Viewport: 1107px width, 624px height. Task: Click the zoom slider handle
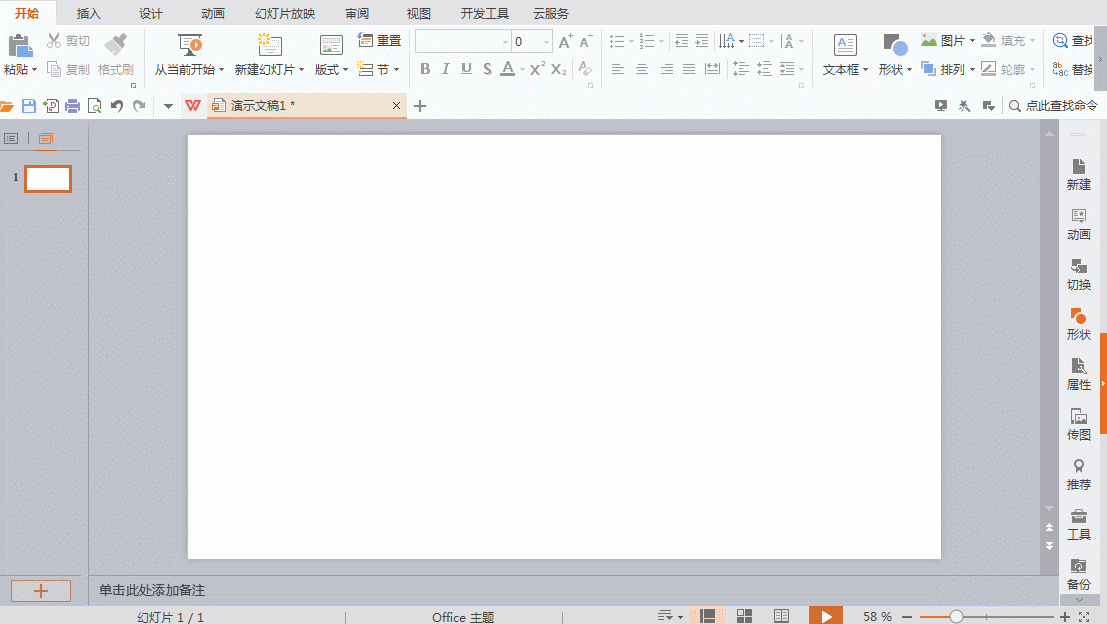click(956, 617)
